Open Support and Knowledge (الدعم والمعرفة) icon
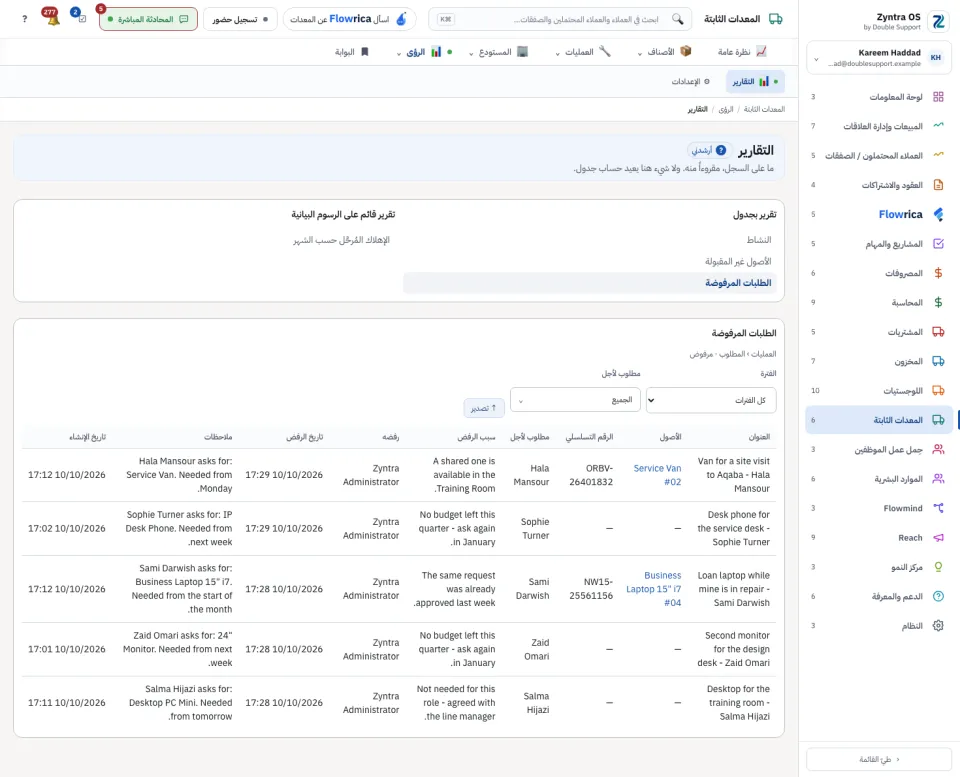 pos(938,596)
